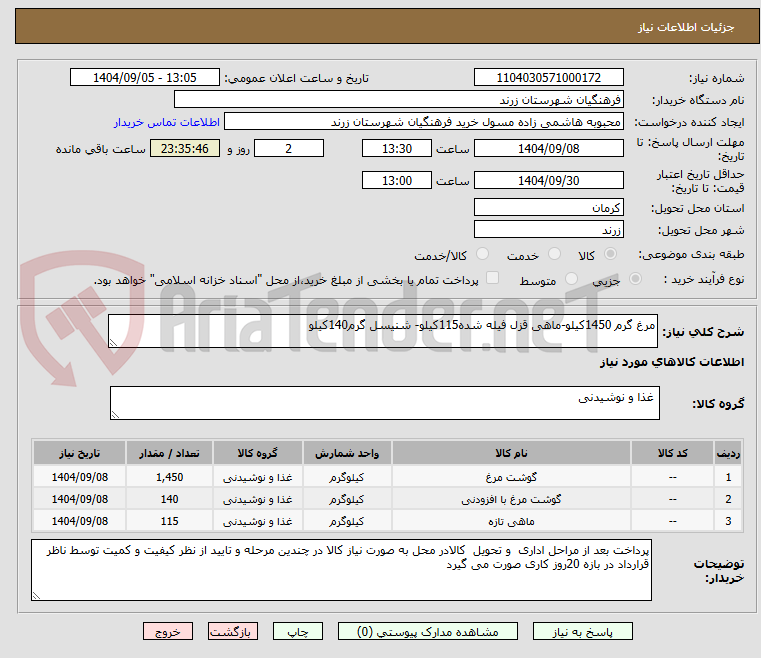Select the خدمت radio button
Screen dimensions: 761x658
pyautogui.click(x=554, y=254)
